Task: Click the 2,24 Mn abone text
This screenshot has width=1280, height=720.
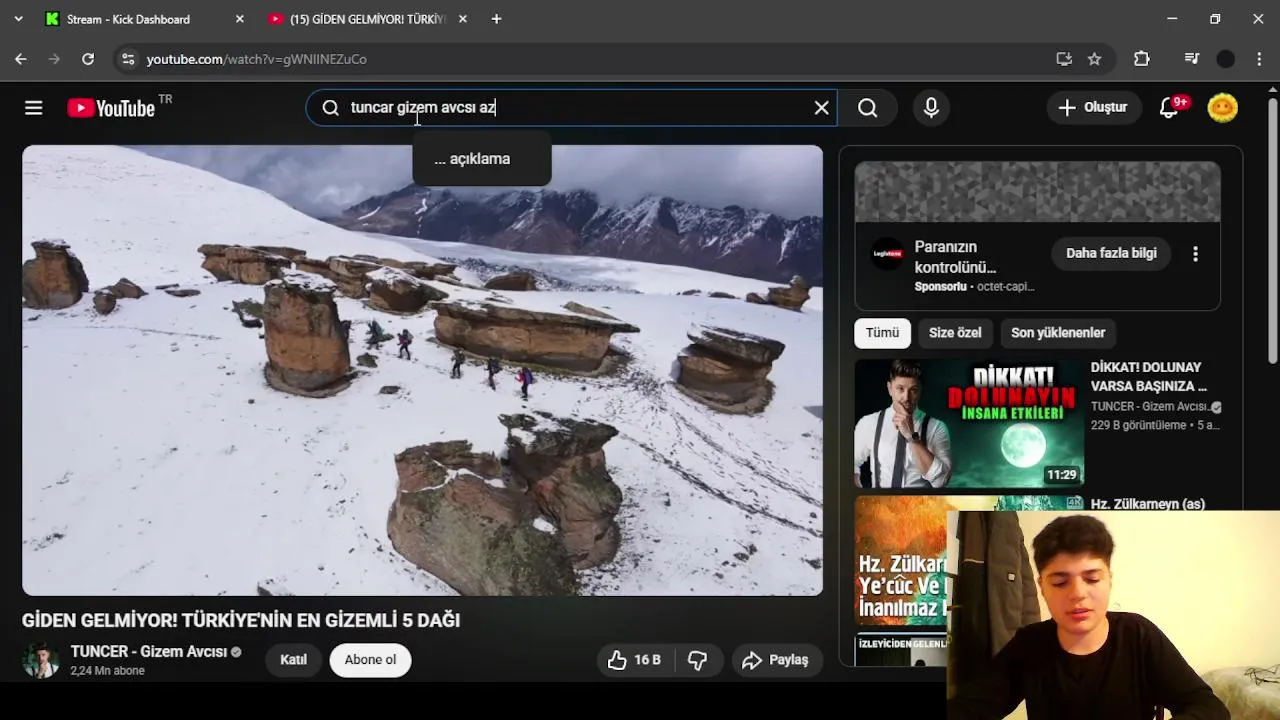Action: click(108, 671)
